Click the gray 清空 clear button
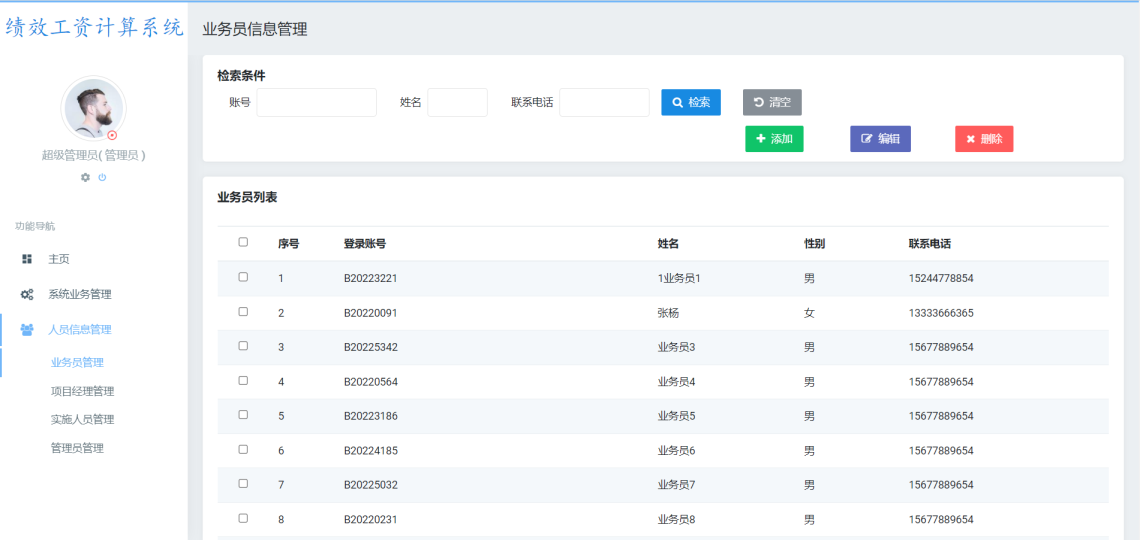This screenshot has width=1140, height=540. [772, 102]
